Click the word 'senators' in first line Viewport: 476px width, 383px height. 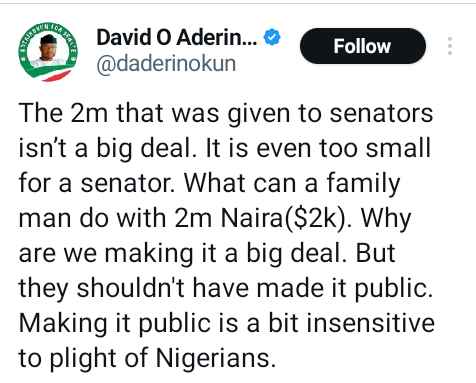381,114
